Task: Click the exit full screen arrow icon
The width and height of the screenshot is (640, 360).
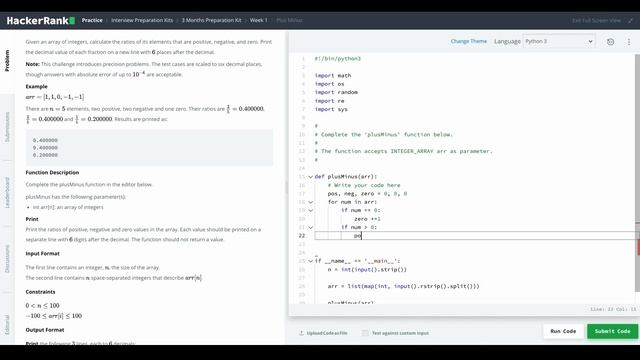Action: (630, 20)
